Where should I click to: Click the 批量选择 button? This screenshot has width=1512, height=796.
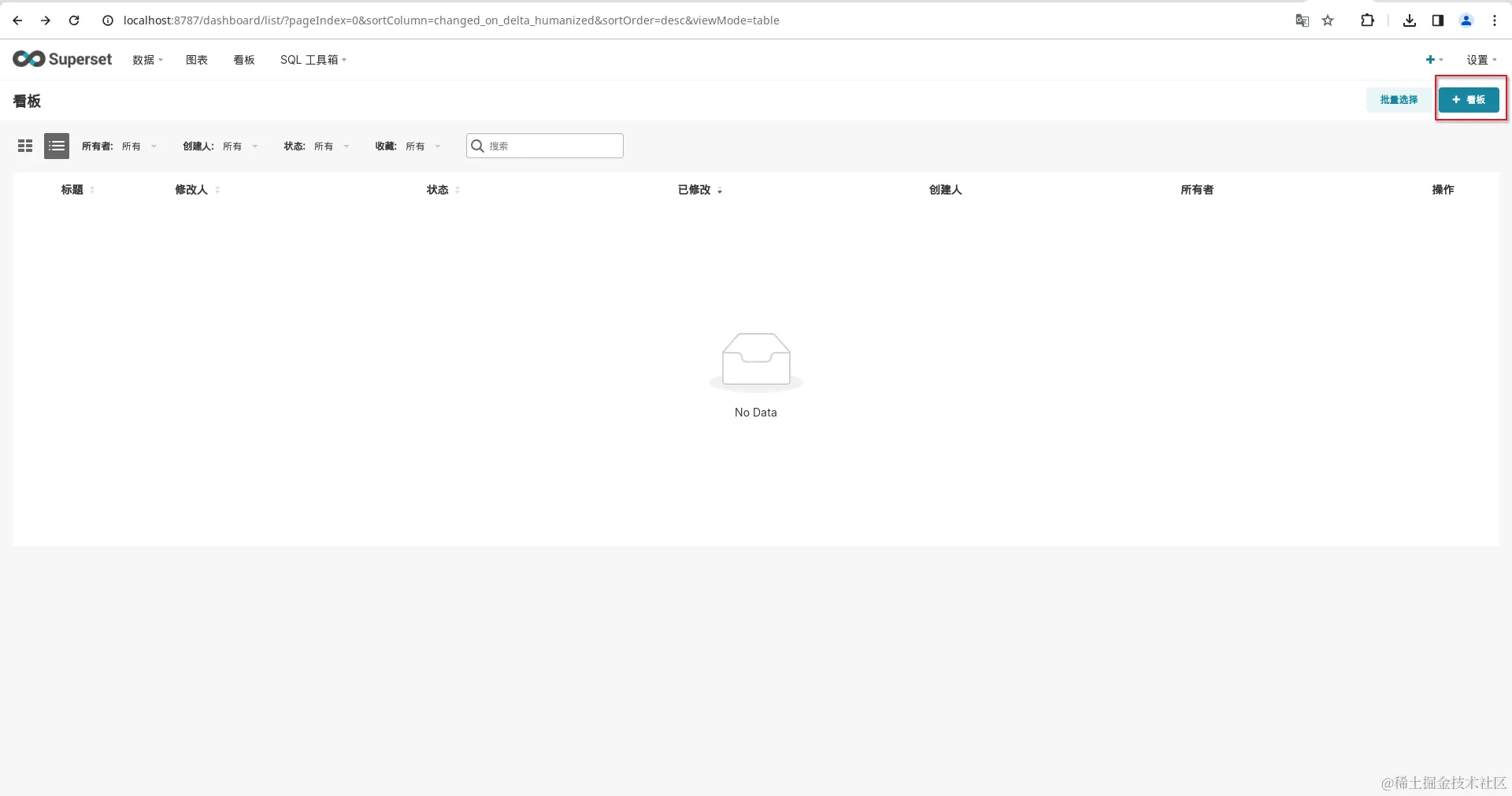[1399, 100]
